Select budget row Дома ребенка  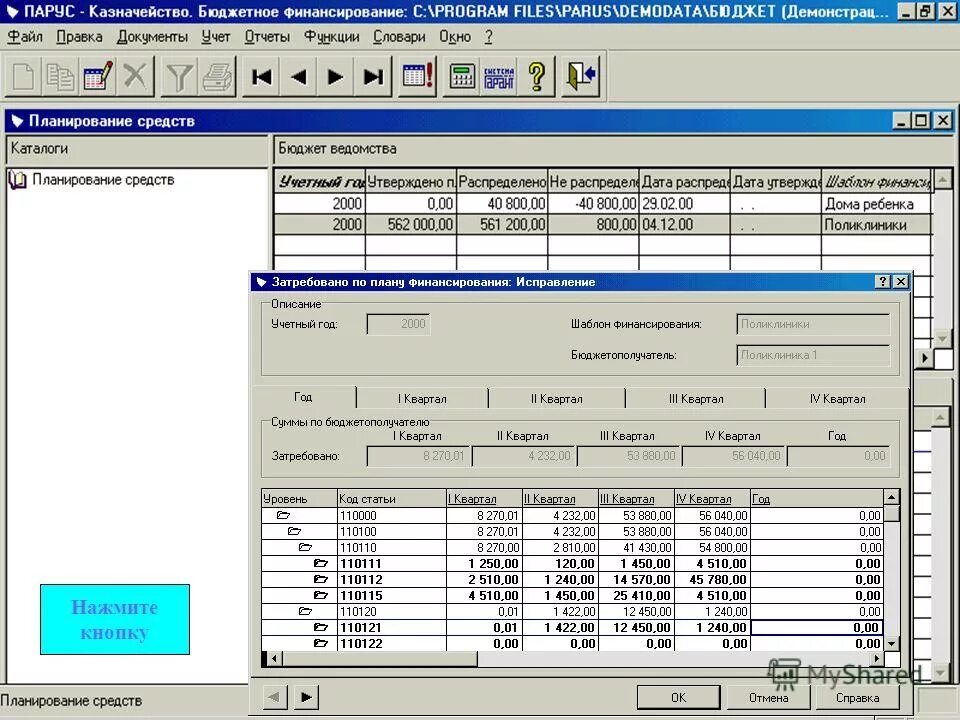click(x=602, y=203)
